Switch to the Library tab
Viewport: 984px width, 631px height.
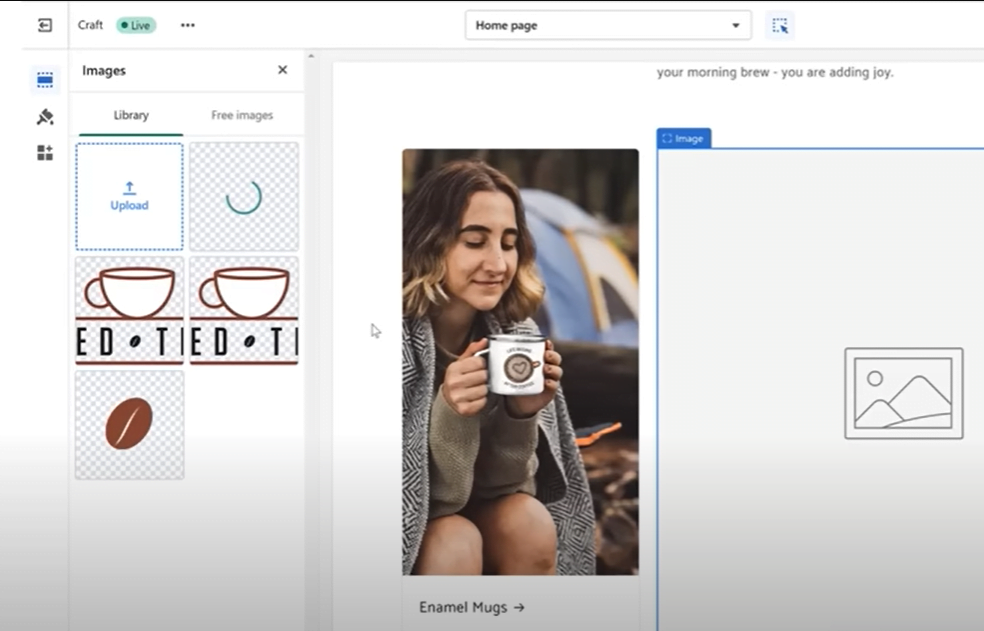tap(131, 115)
